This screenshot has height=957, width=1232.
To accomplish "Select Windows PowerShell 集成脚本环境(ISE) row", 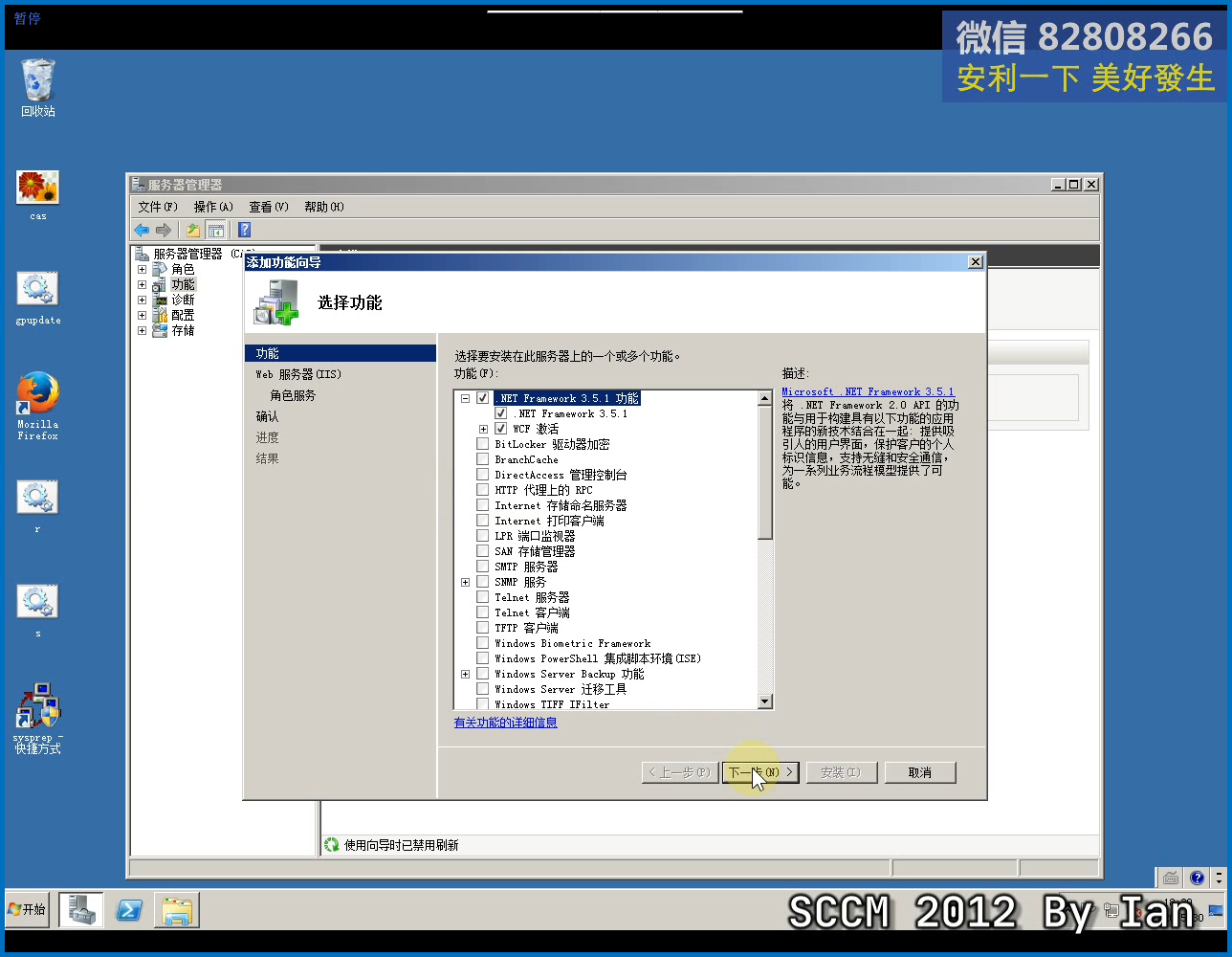I will (597, 658).
